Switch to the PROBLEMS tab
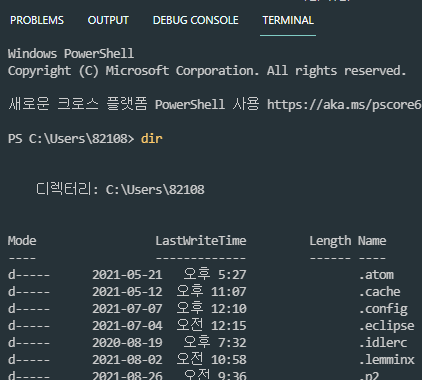Viewport: 422px width, 380px height. (37, 20)
